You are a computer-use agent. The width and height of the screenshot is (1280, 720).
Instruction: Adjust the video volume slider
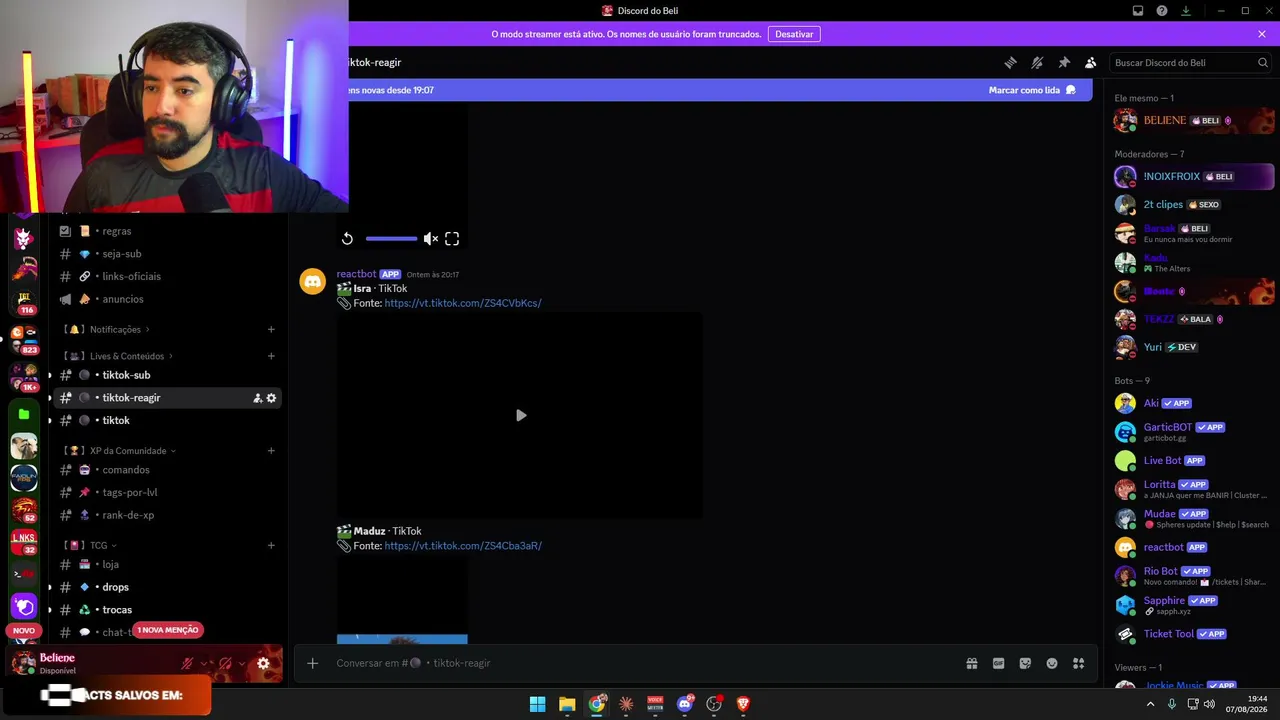pos(391,238)
